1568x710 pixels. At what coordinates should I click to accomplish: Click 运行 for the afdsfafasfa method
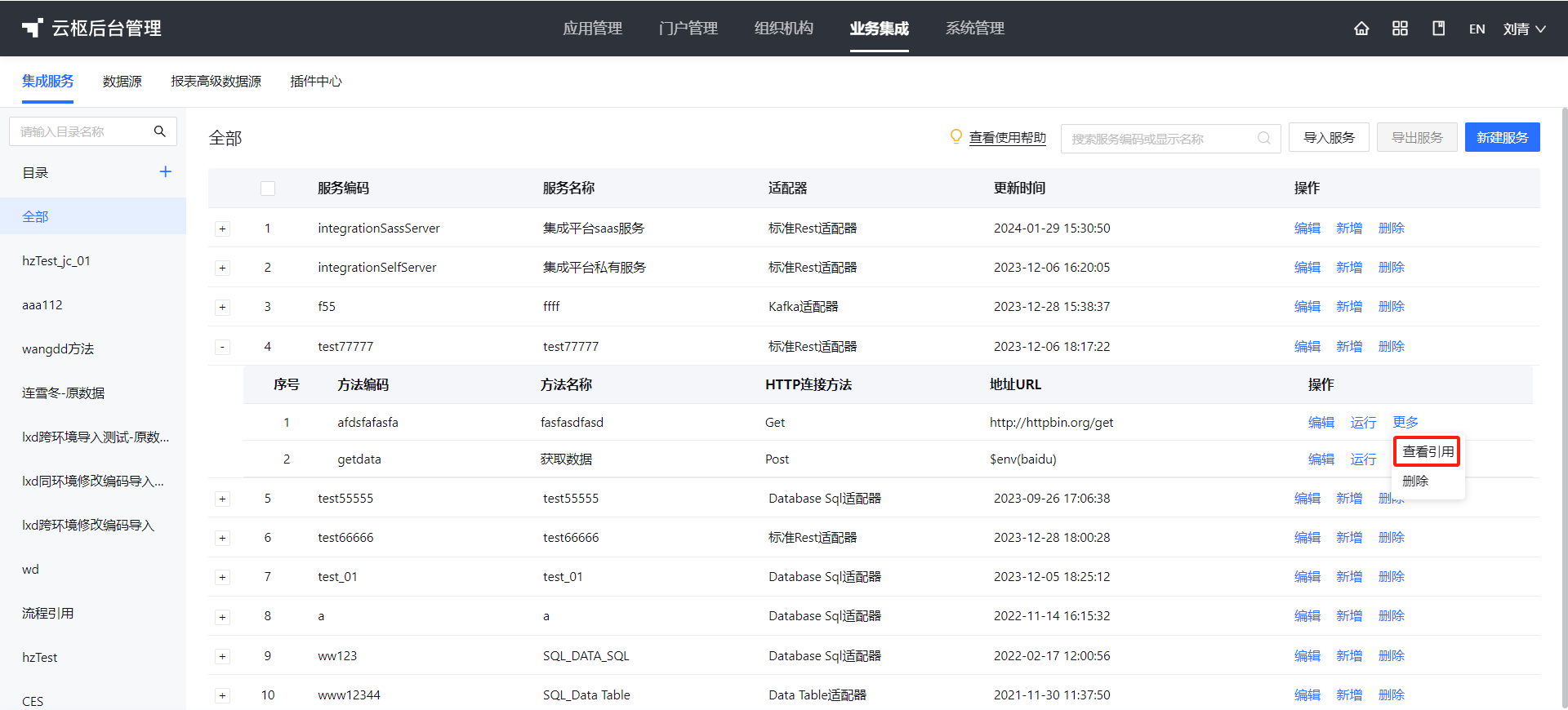(1363, 422)
